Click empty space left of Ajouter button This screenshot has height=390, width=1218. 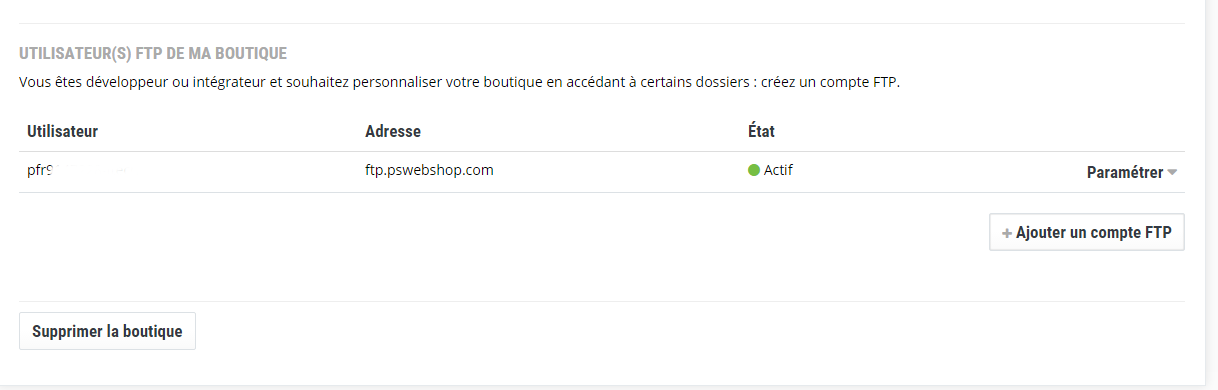pos(500,232)
